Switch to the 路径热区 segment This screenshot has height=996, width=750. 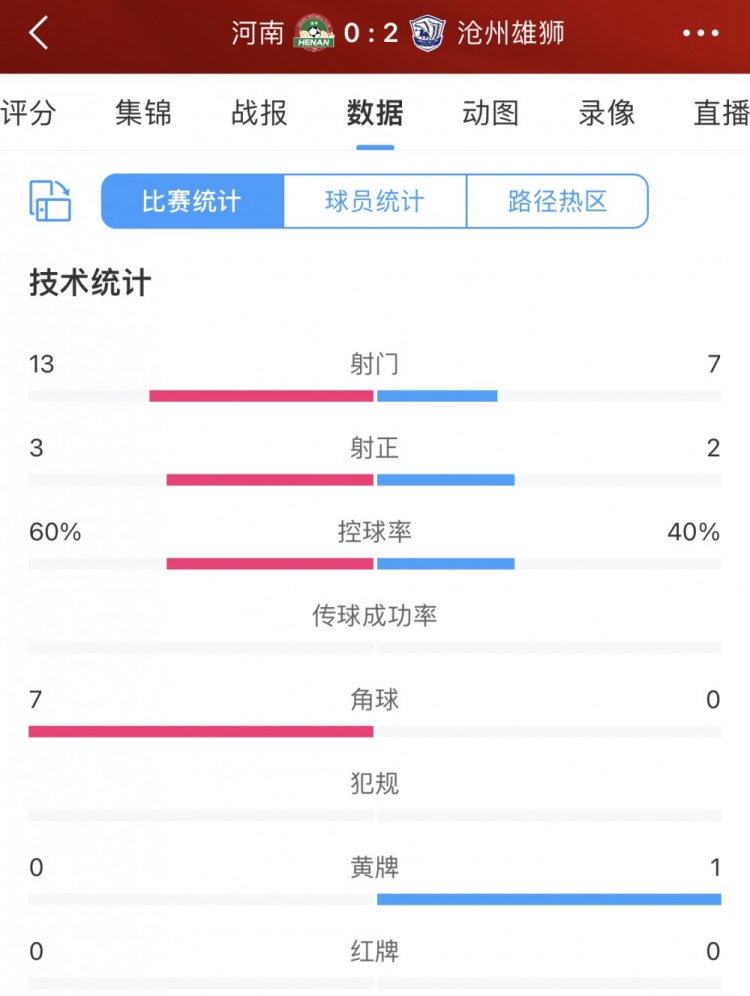(x=558, y=201)
